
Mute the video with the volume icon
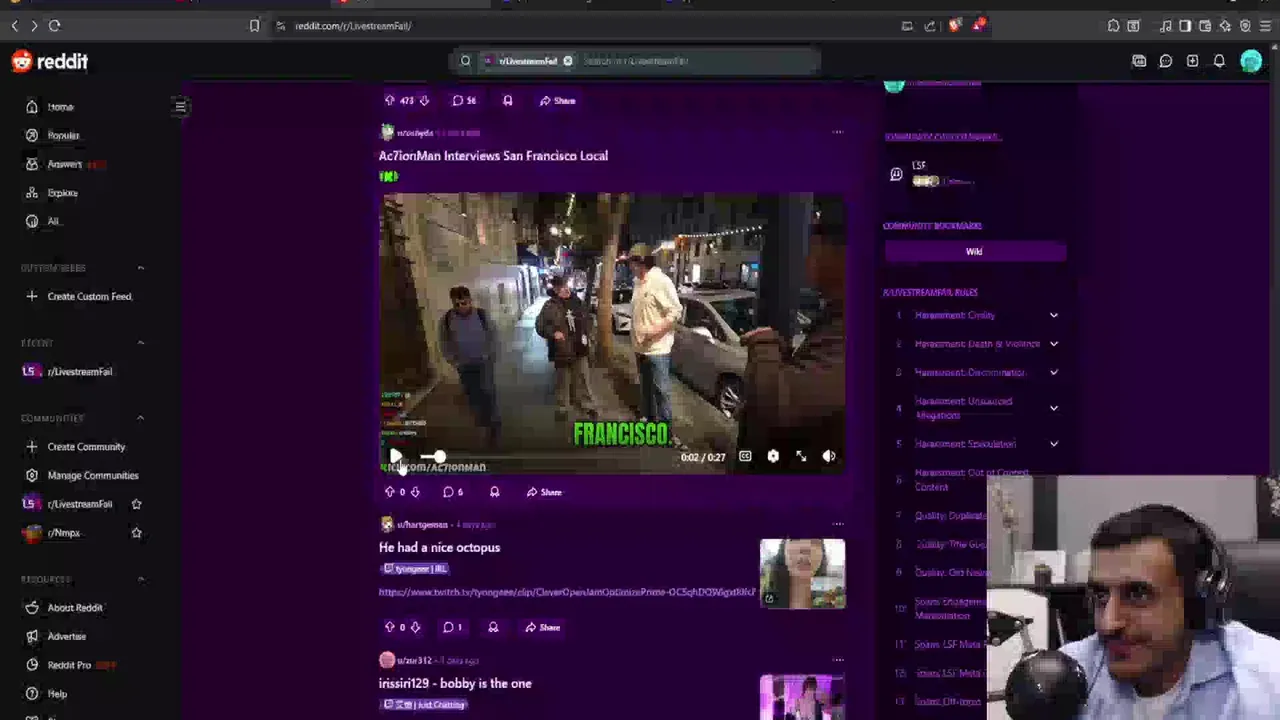[829, 457]
